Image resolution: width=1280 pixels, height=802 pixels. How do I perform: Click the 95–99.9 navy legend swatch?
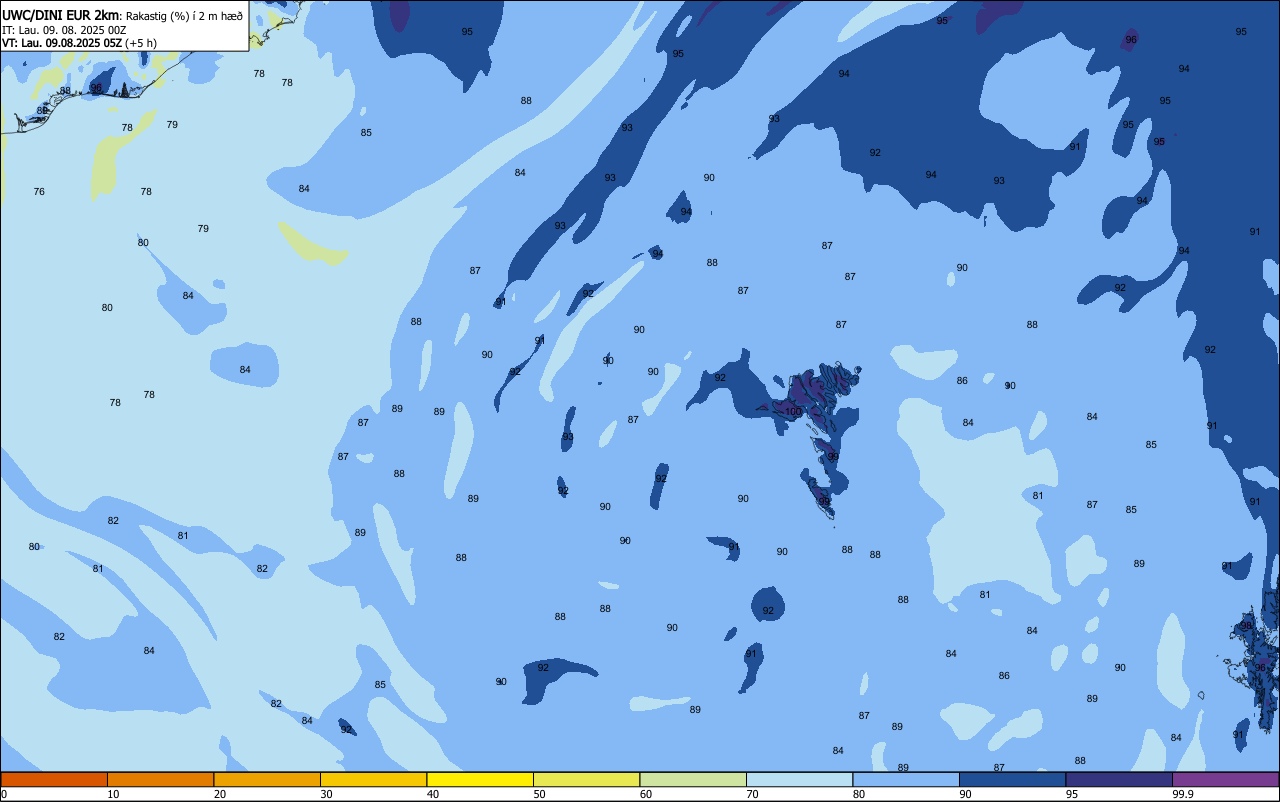tap(1119, 779)
